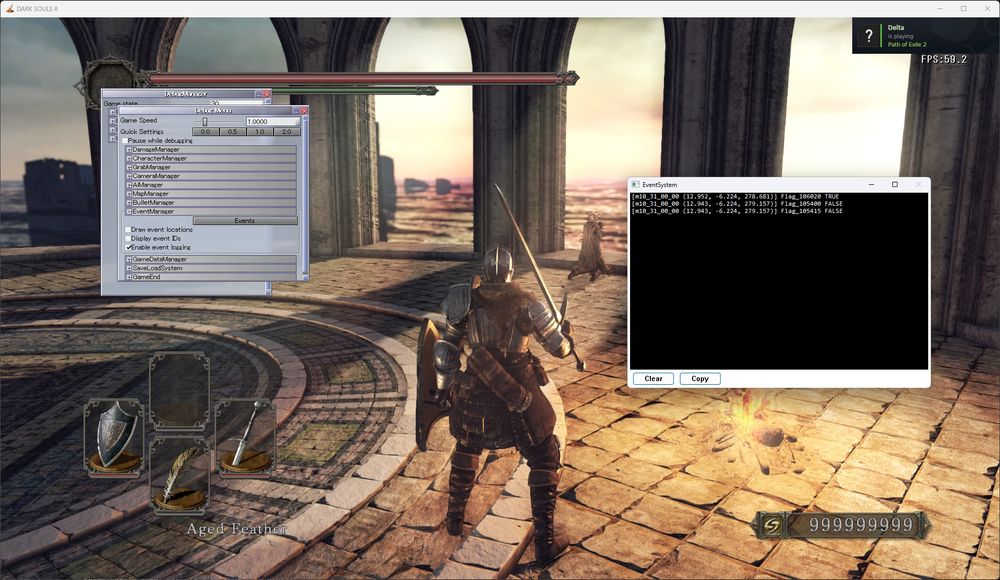Click the Game Speed label
Screen dimensions: 1000x580
(138, 121)
